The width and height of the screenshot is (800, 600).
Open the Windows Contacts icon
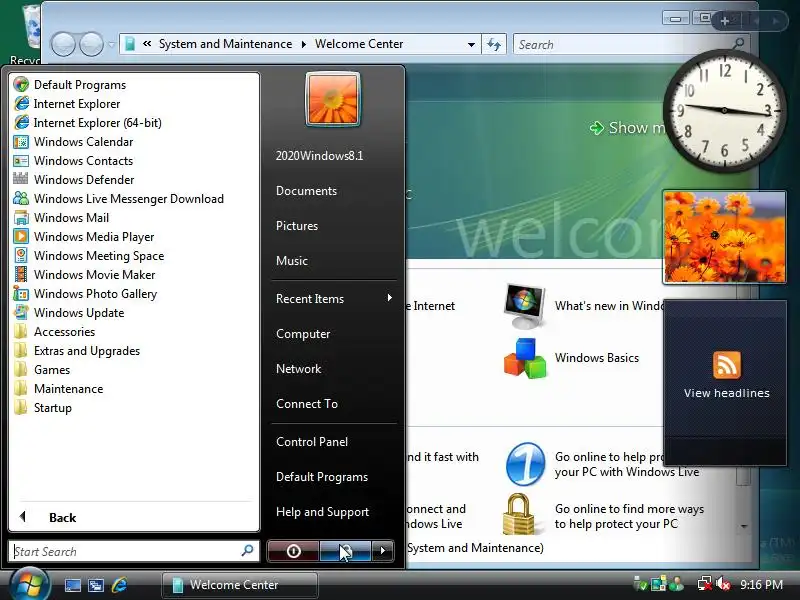click(x=21, y=161)
